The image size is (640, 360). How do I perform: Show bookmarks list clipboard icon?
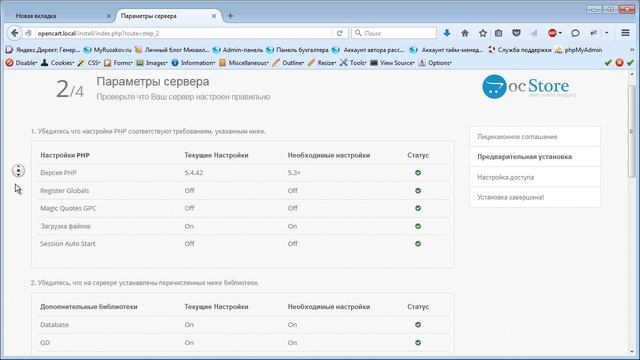tap(498, 33)
